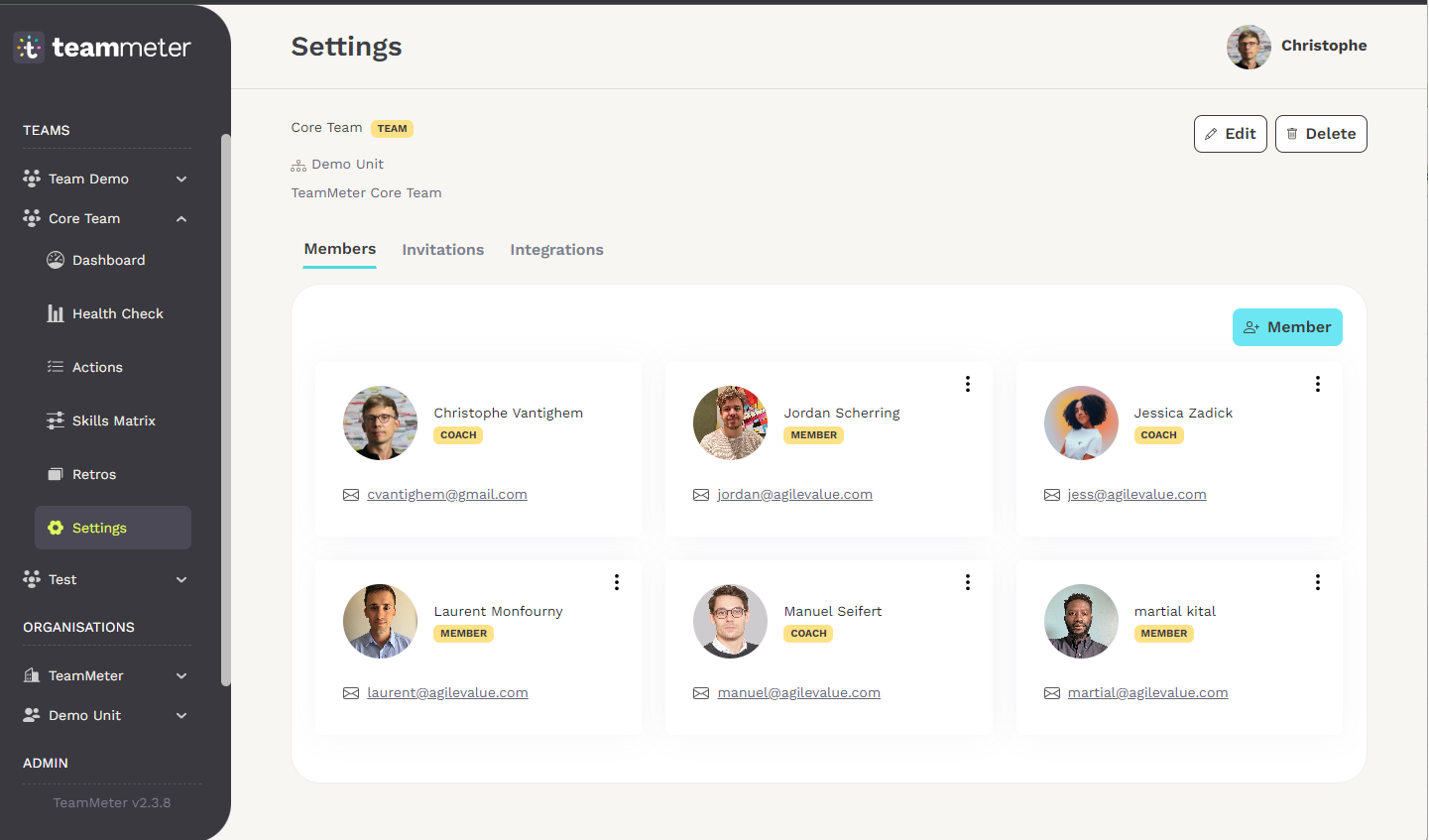Click Christophe's profile avatar
1429x840 pixels.
point(1249,46)
